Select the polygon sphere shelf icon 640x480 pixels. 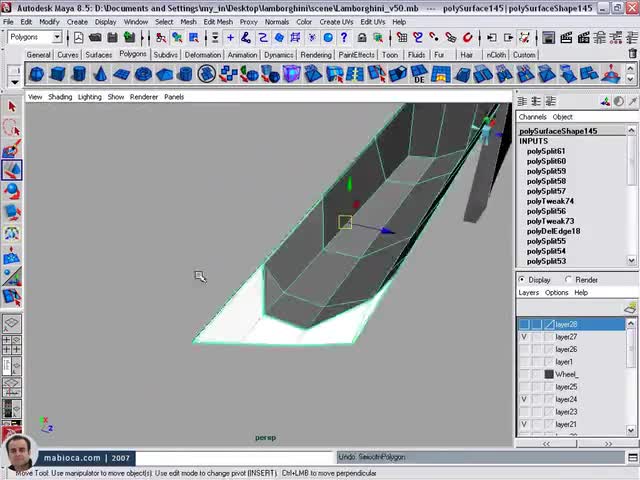37,74
